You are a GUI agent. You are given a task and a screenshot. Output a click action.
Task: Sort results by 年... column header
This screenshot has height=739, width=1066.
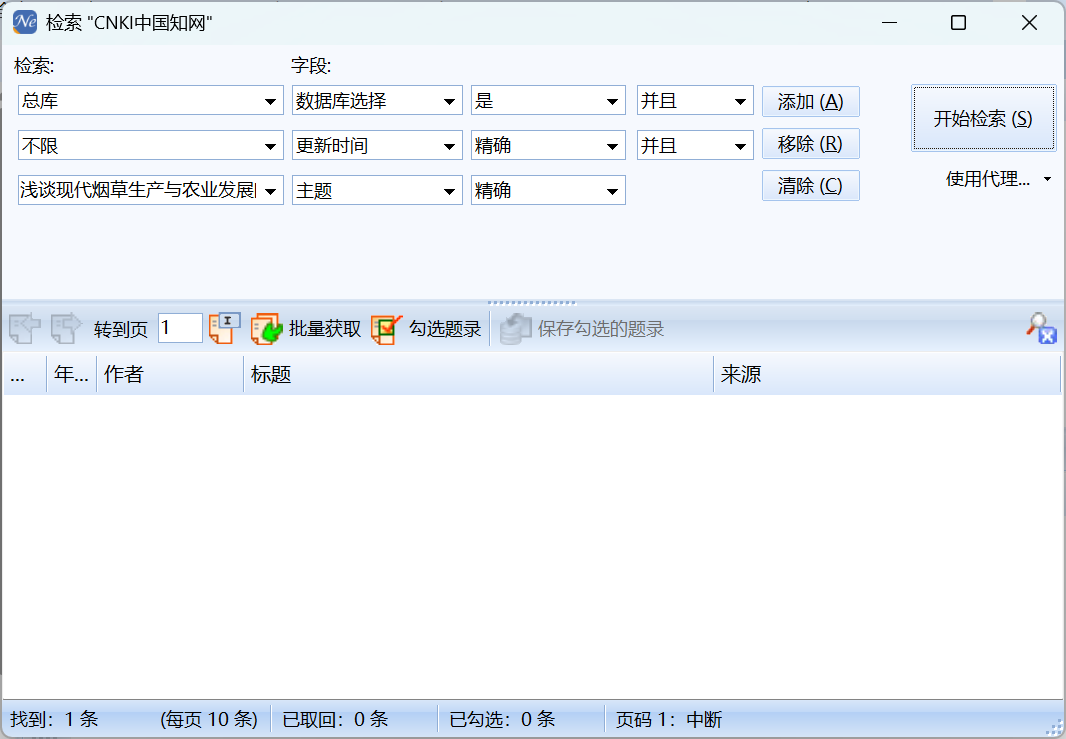(x=71, y=374)
